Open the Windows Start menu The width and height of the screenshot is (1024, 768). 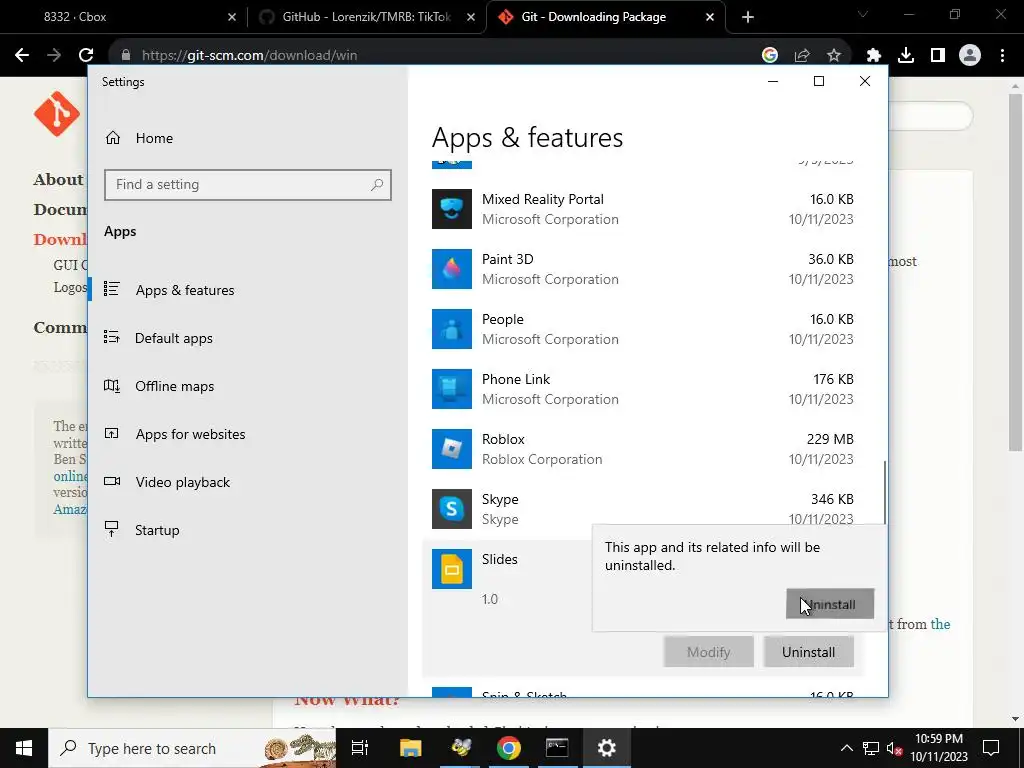point(24,748)
